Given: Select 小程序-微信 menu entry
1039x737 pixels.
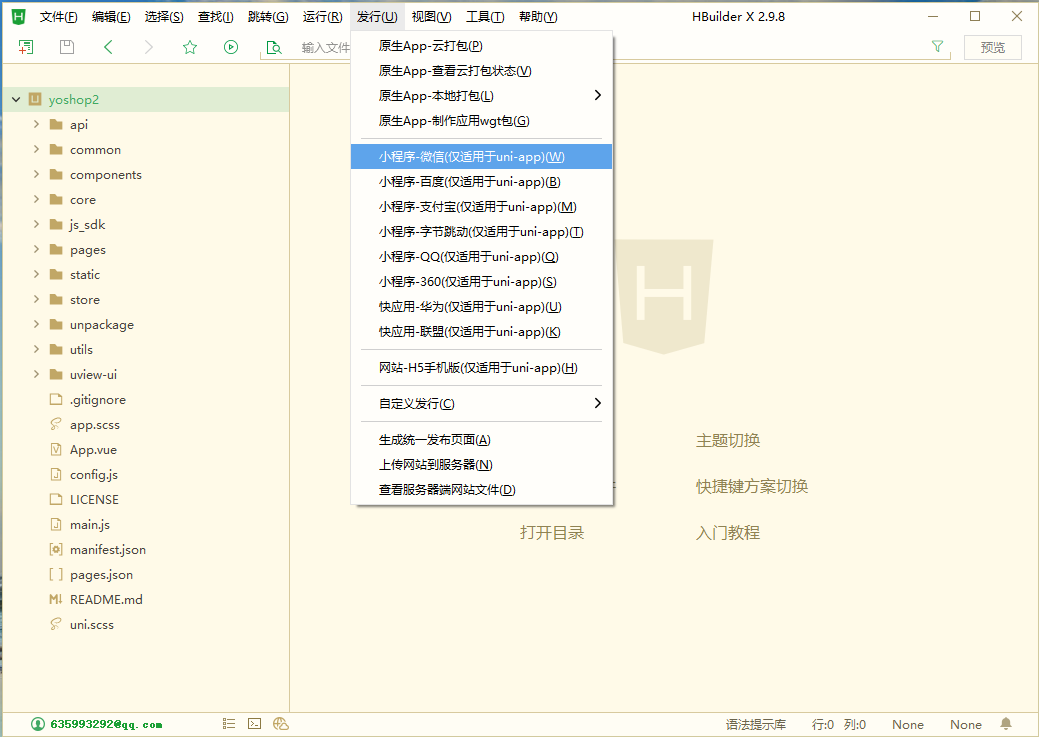Looking at the screenshot, I should 482,157.
